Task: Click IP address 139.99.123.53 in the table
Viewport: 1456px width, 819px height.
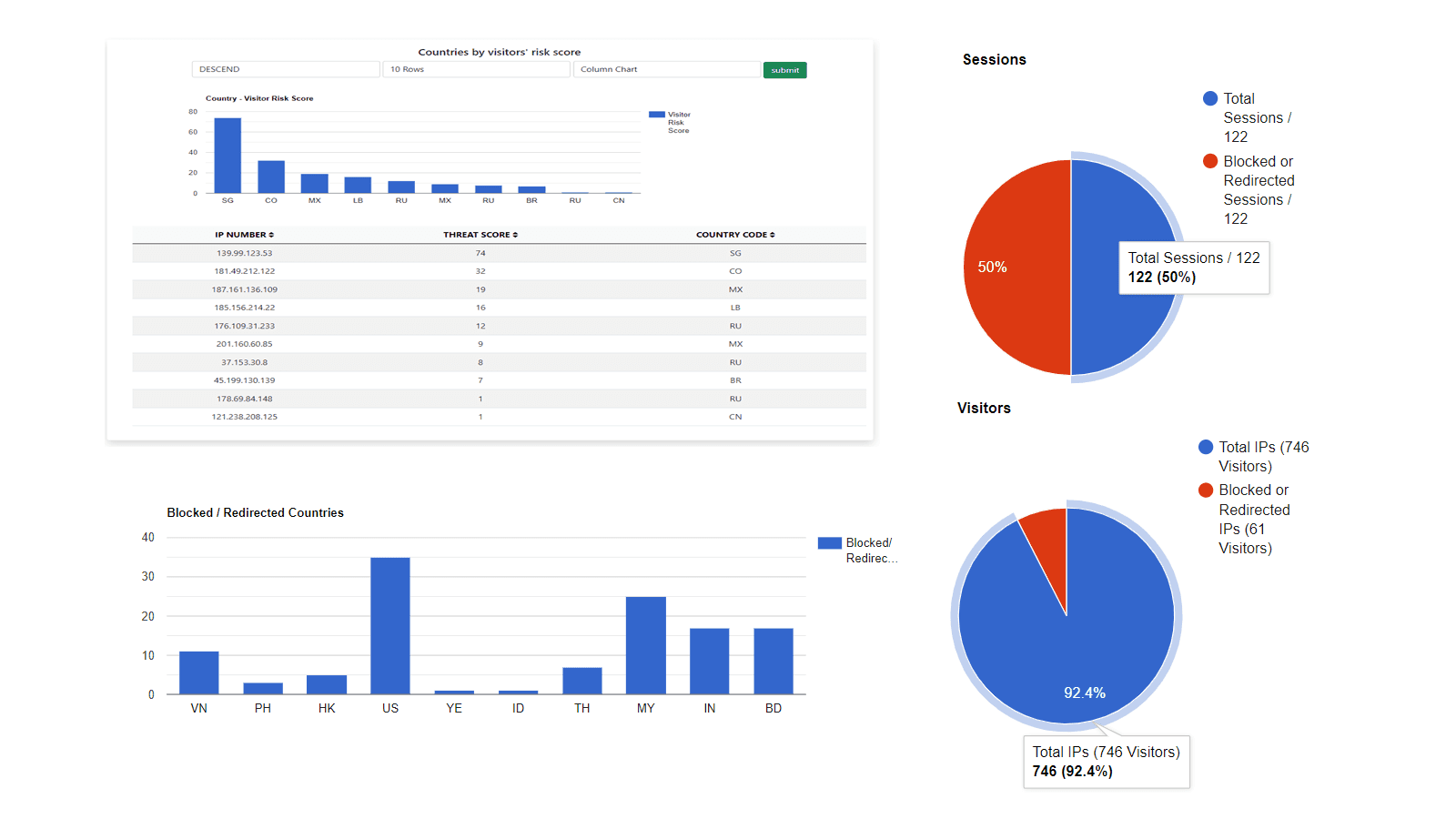Action: point(243,253)
